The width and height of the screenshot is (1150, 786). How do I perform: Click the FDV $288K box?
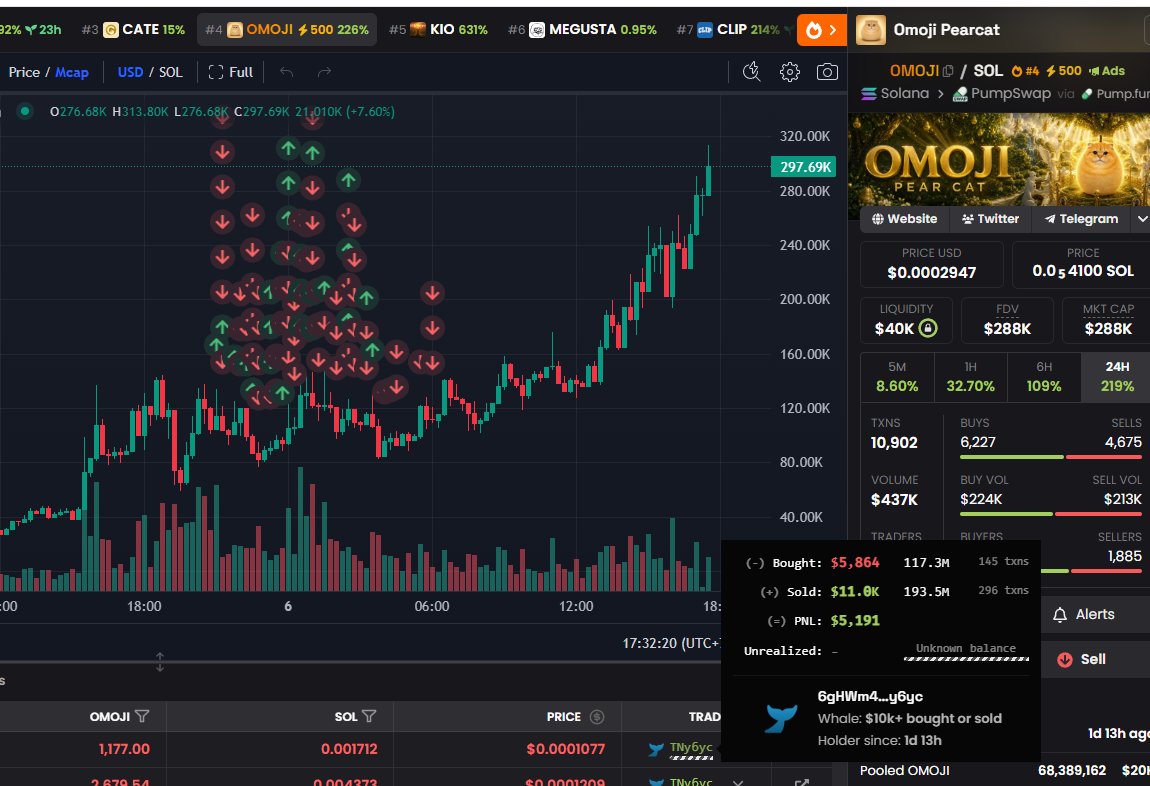tap(1007, 320)
